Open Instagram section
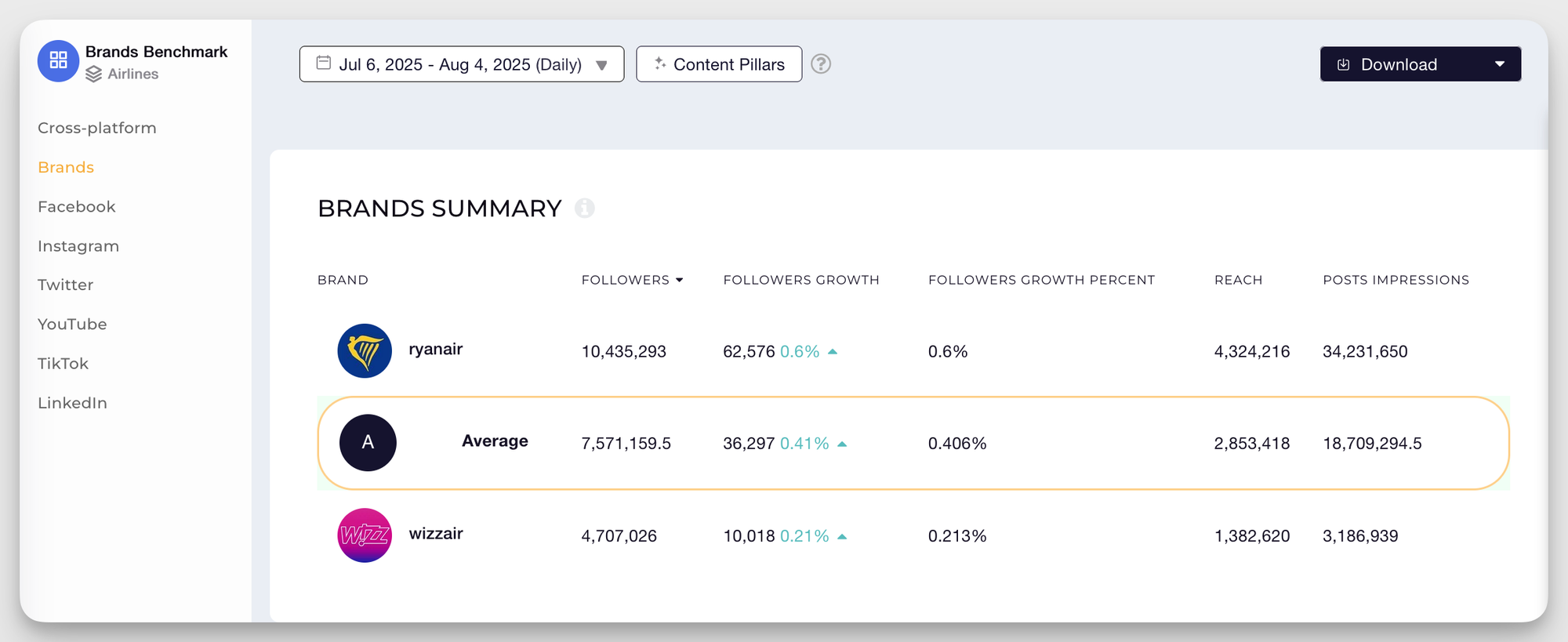Image resolution: width=1568 pixels, height=642 pixels. click(78, 246)
